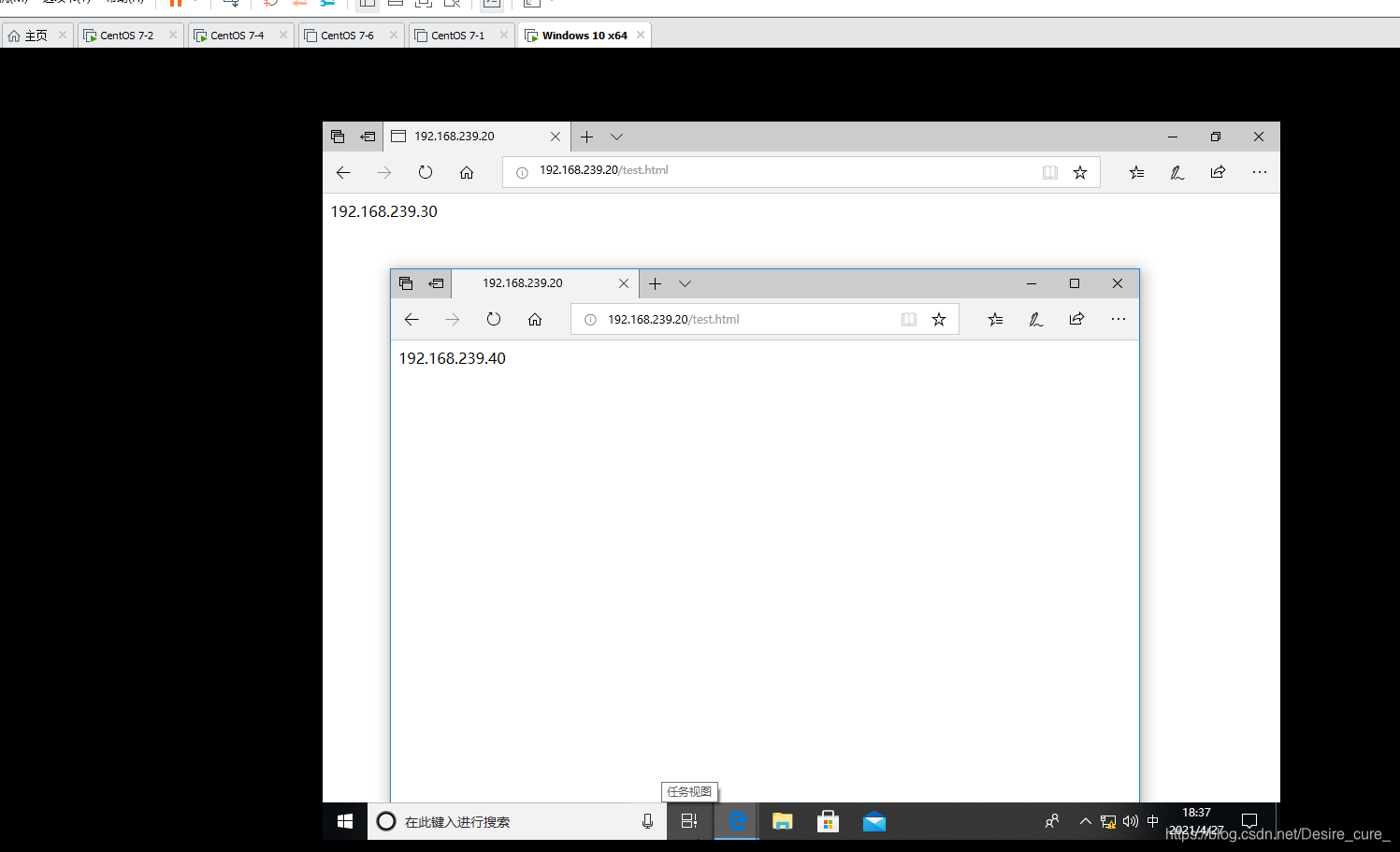This screenshot has height=852, width=1400.
Task: Open home page in front Edge window
Action: (x=535, y=320)
